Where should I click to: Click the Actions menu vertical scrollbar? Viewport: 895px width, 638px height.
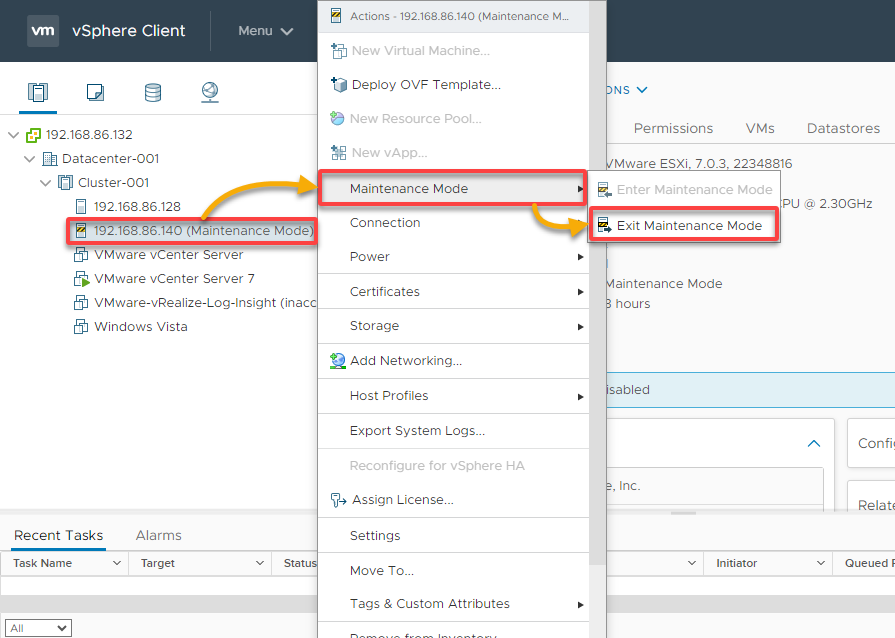point(598,285)
